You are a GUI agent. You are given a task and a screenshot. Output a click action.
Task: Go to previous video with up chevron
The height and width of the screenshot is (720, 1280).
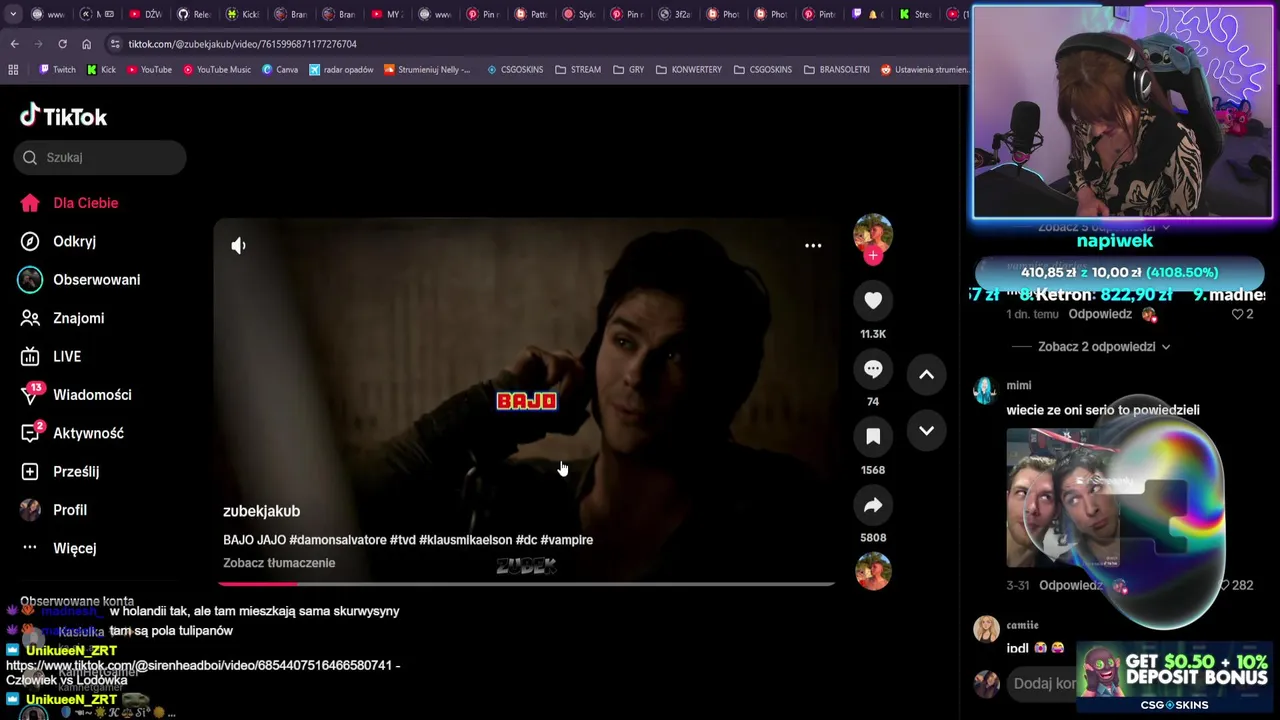(926, 374)
